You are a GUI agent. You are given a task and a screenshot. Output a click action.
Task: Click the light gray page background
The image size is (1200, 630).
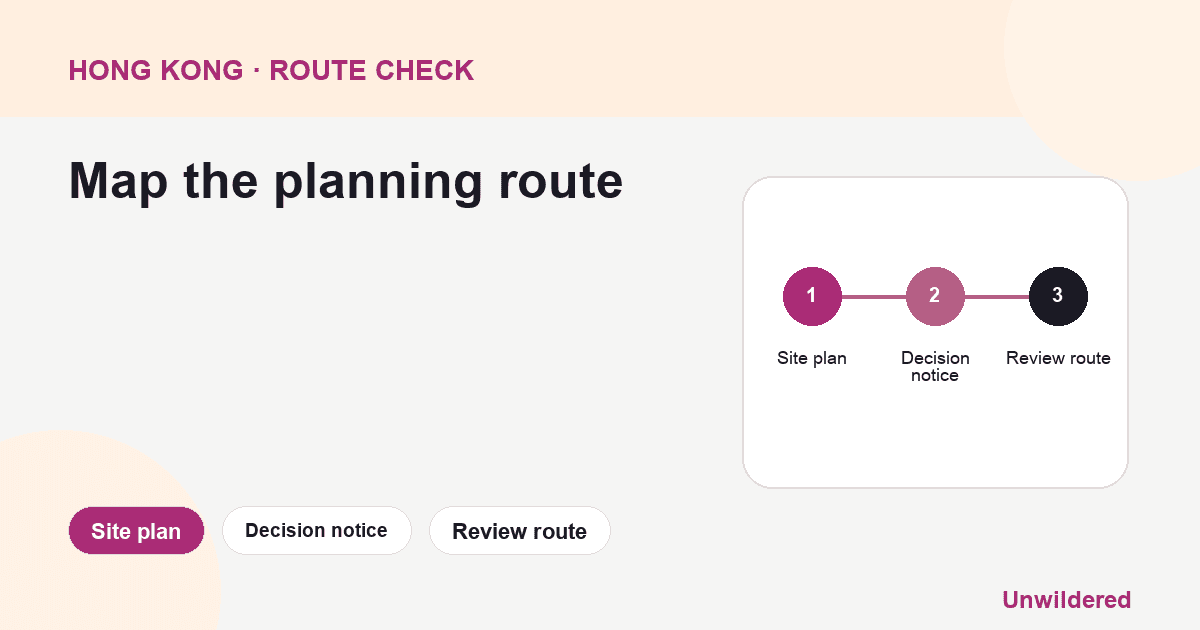(450, 360)
